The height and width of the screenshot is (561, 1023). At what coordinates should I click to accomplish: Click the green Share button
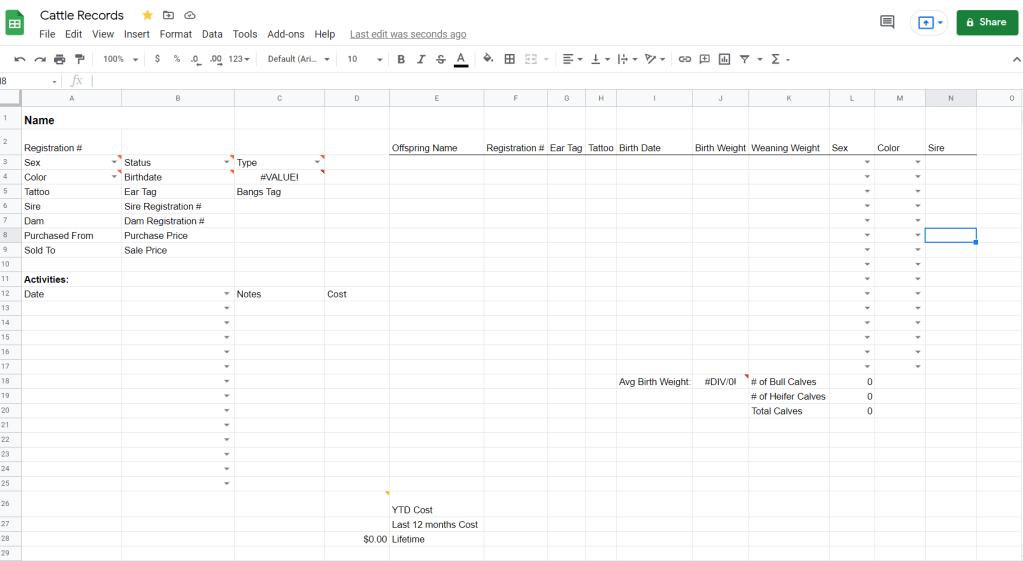pos(986,22)
